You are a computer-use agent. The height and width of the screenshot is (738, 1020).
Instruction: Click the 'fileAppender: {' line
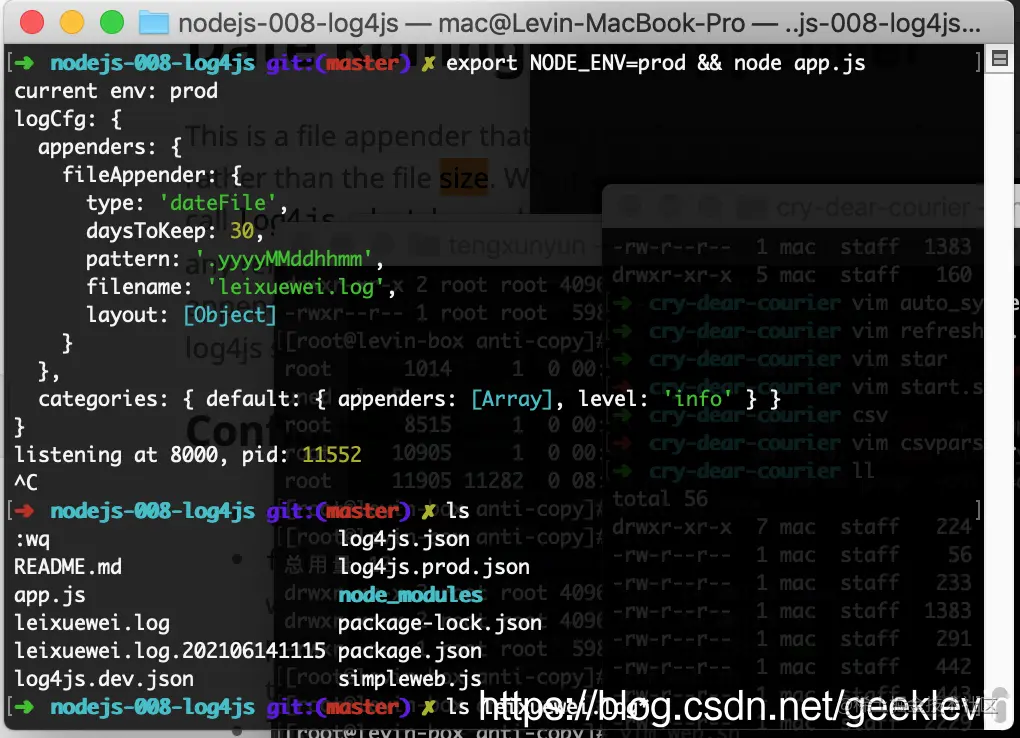[152, 175]
